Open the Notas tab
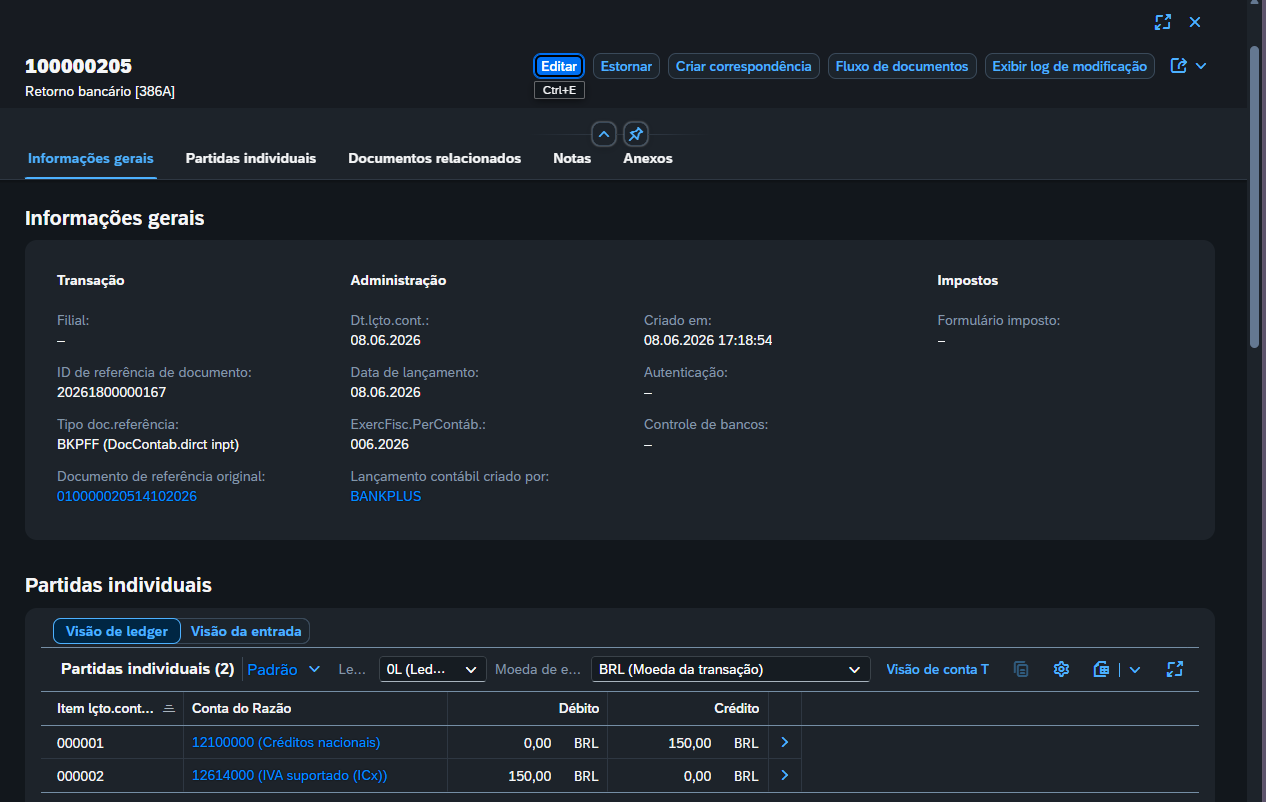This screenshot has width=1266, height=802. coord(572,158)
